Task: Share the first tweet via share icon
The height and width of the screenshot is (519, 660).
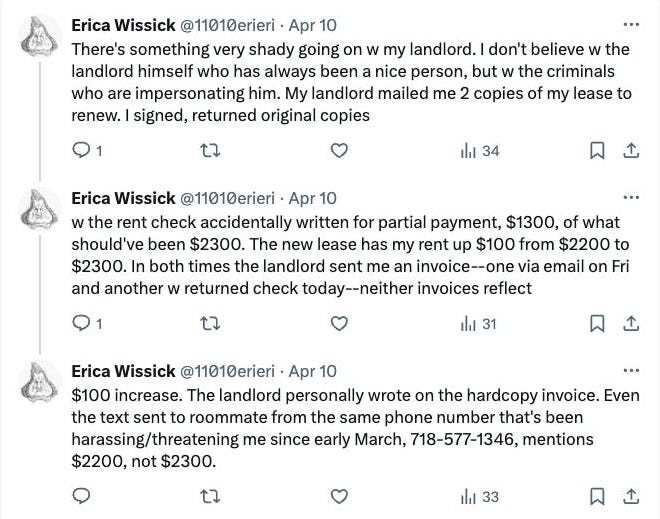Action: (x=631, y=150)
